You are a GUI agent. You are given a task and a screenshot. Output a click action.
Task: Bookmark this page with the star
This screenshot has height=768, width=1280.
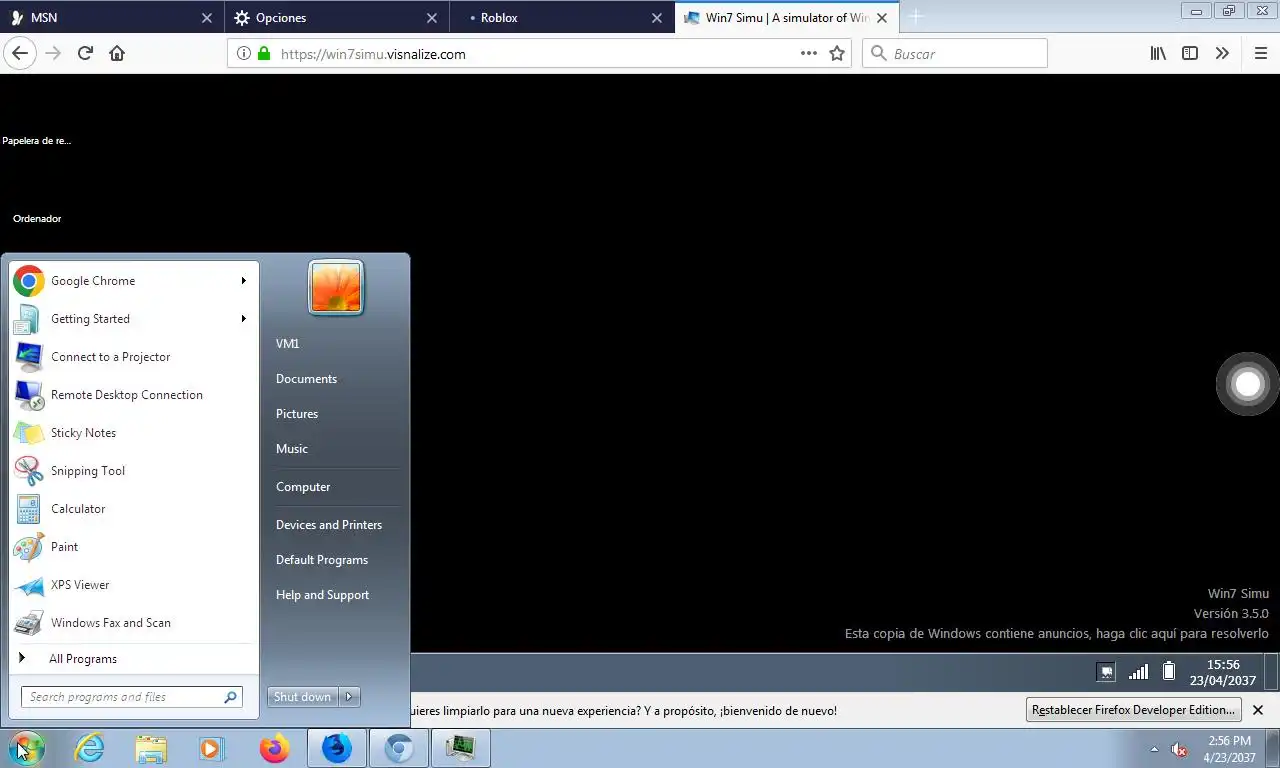(837, 54)
